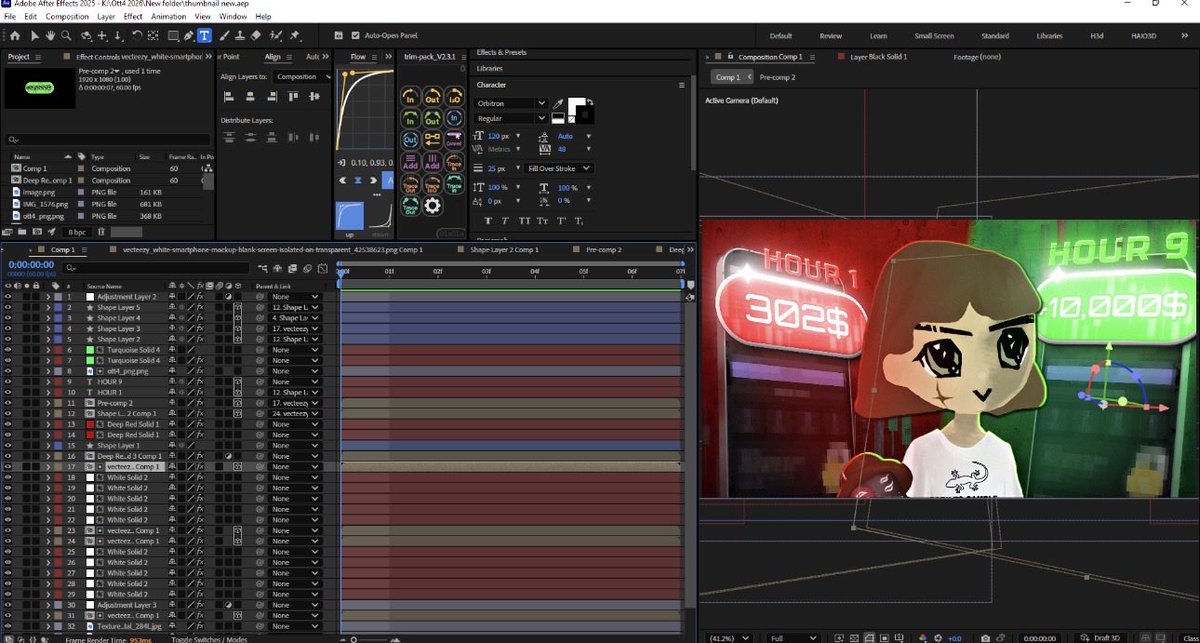This screenshot has width=1200, height=643.
Task: Open font family dropdown showing Orbitron
Action: 512,103
